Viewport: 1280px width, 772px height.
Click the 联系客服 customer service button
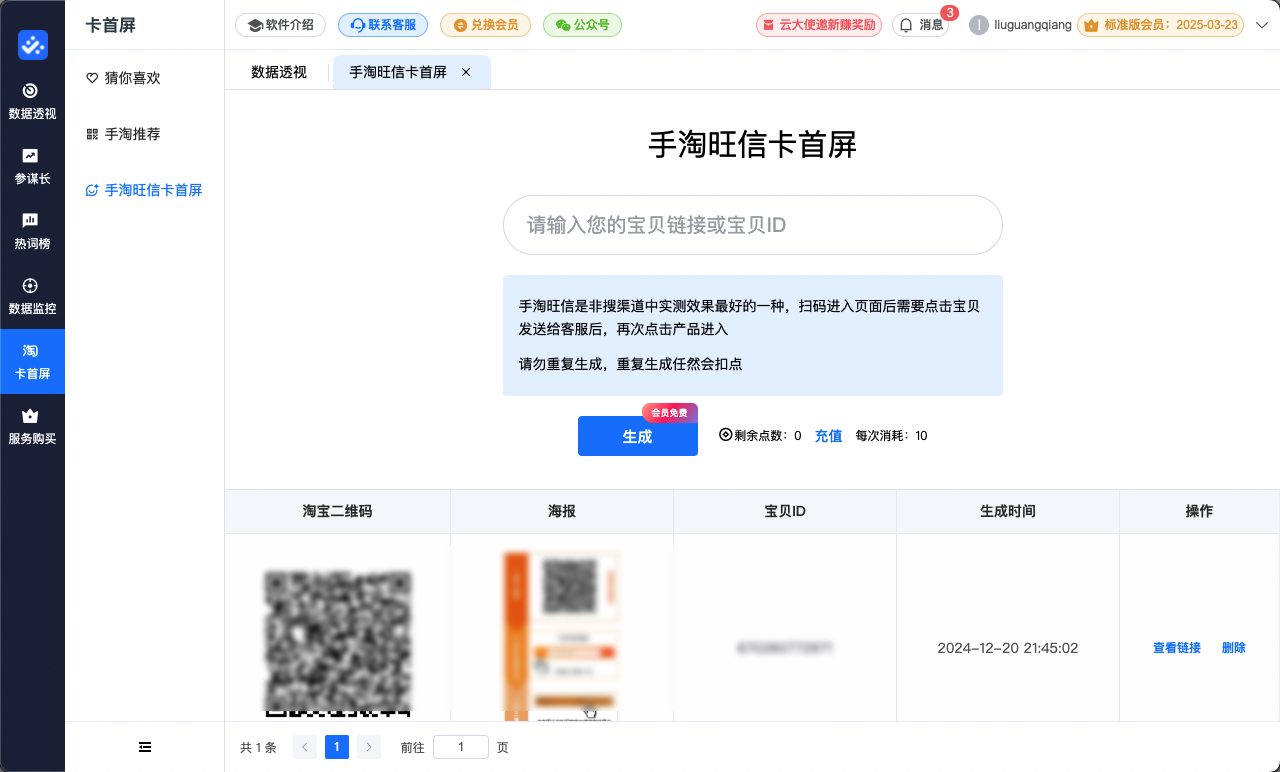point(382,25)
